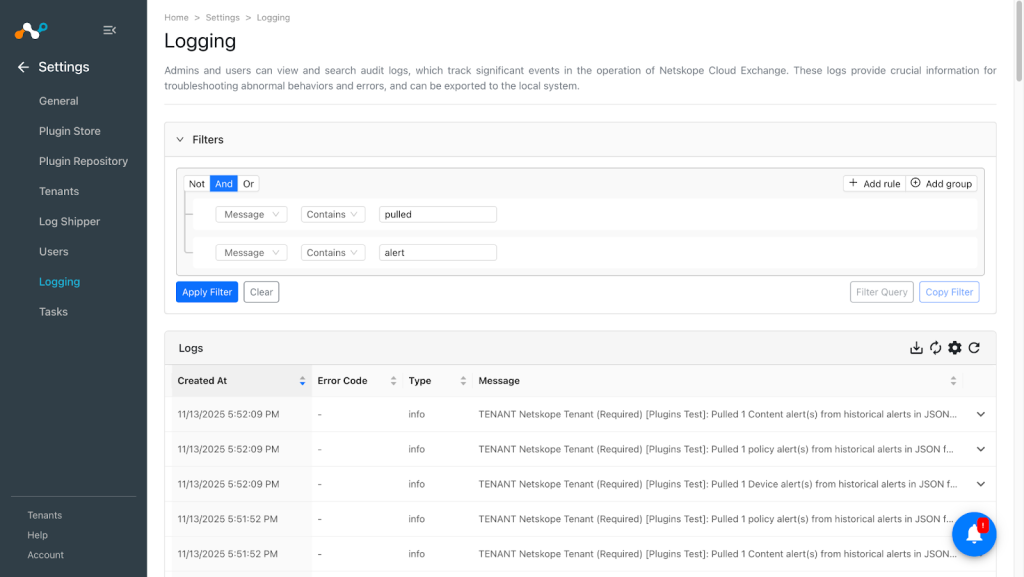Click the Error Code column header
Viewport: 1024px width, 577px height.
357,381
